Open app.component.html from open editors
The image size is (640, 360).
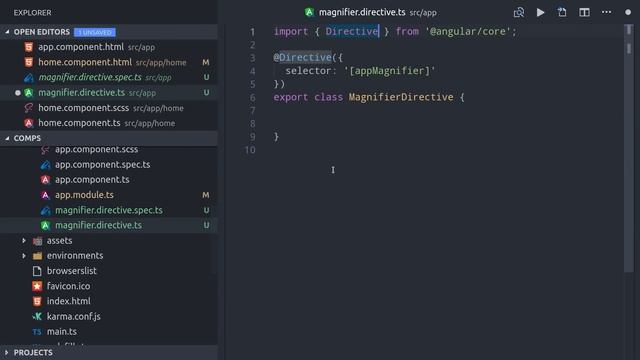pyautogui.click(x=109, y=47)
